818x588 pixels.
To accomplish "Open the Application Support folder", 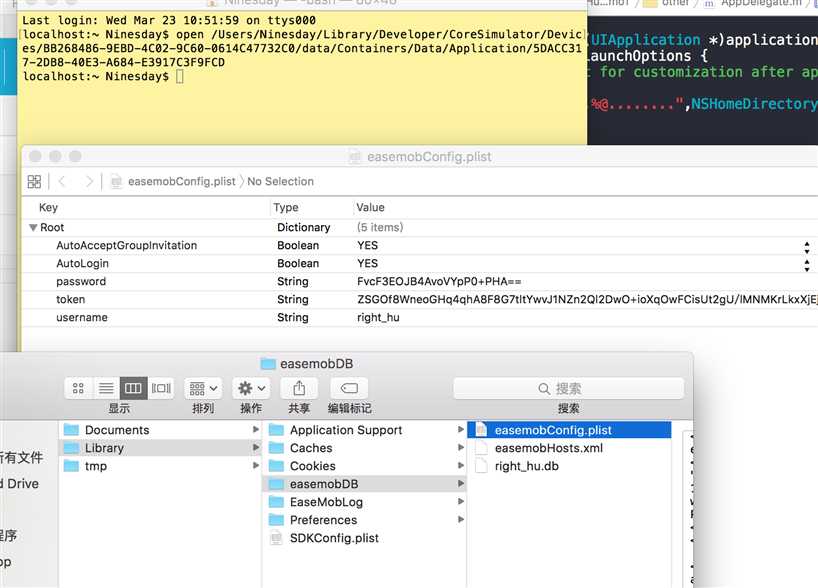I will click(365, 430).
